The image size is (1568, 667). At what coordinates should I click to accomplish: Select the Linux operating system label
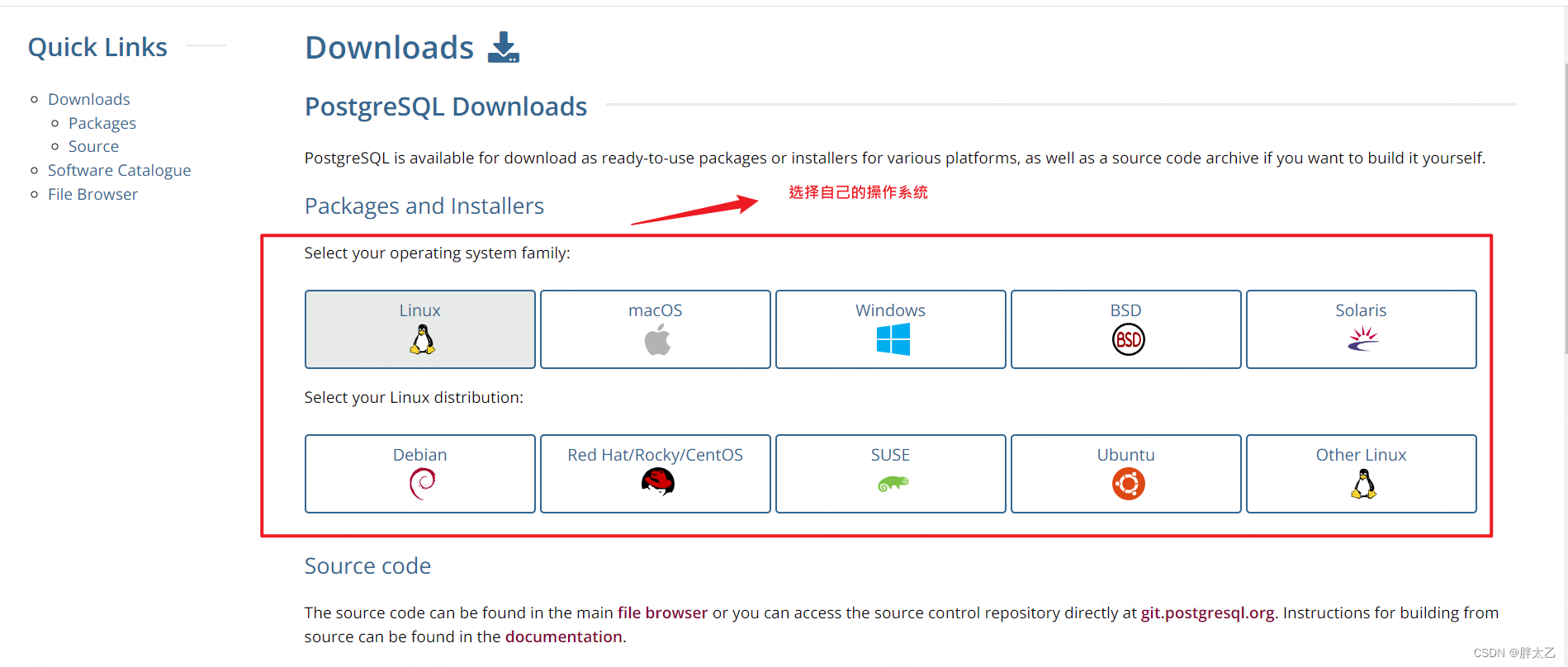419,310
